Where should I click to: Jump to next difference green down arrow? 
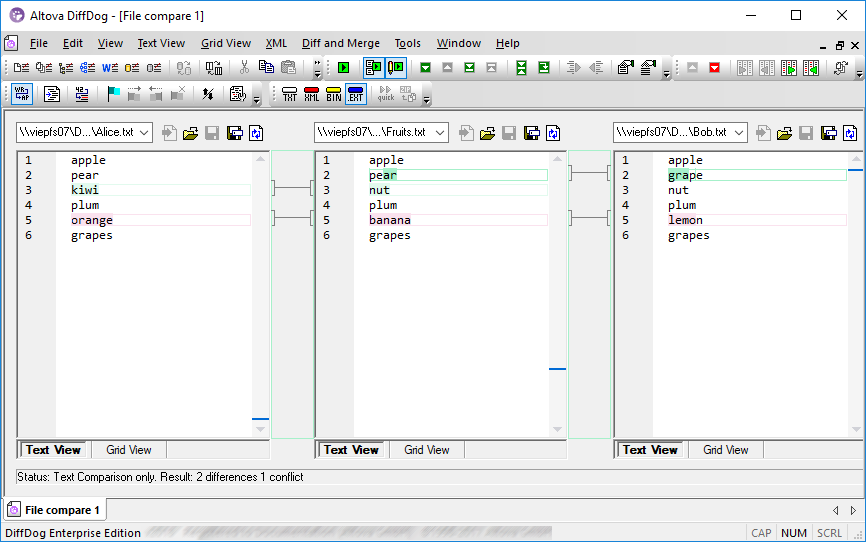pos(425,67)
